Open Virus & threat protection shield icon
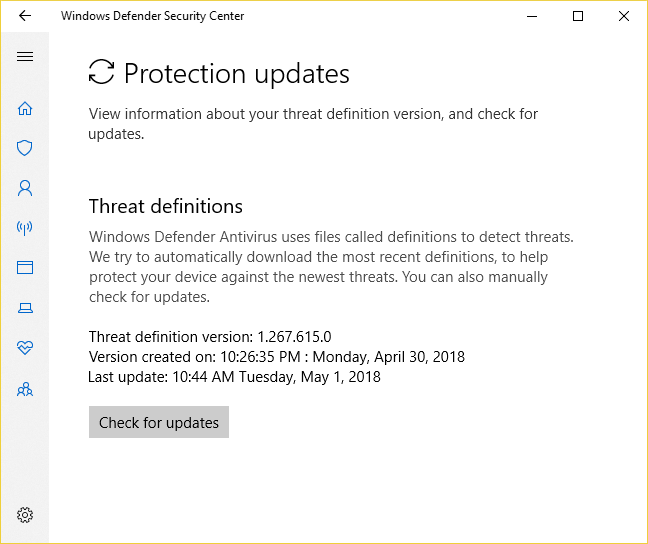Screen dimensions: 648x544 tap(25, 148)
